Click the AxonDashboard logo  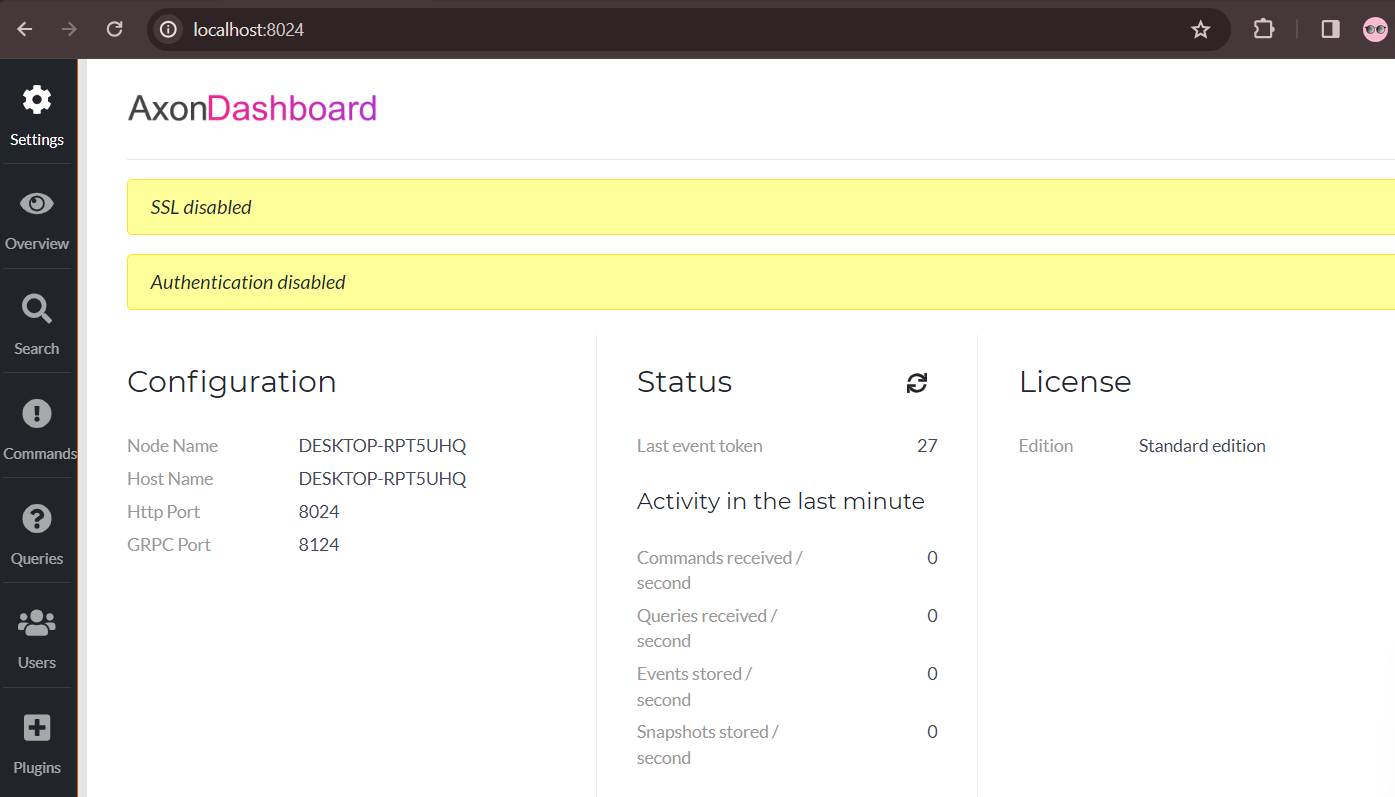click(x=252, y=107)
